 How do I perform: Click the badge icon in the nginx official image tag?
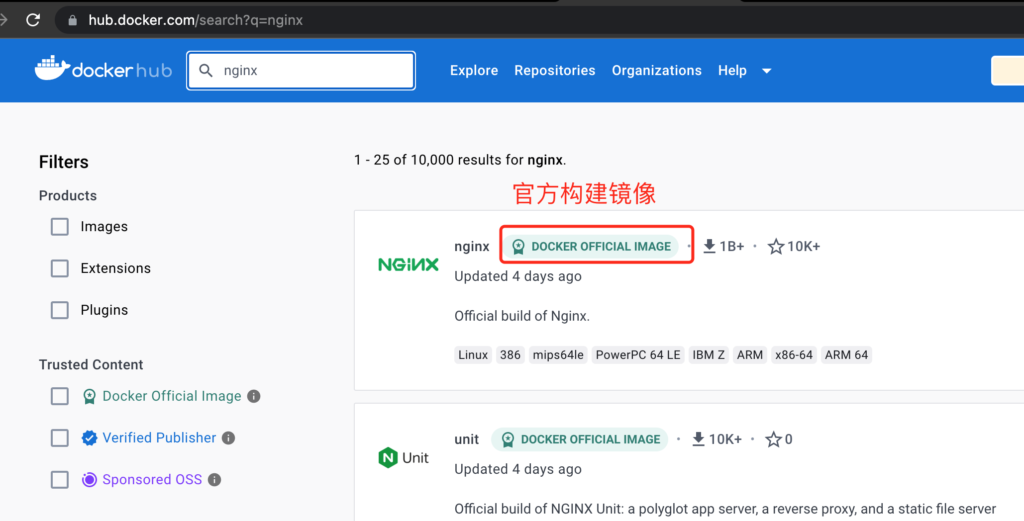tap(518, 247)
